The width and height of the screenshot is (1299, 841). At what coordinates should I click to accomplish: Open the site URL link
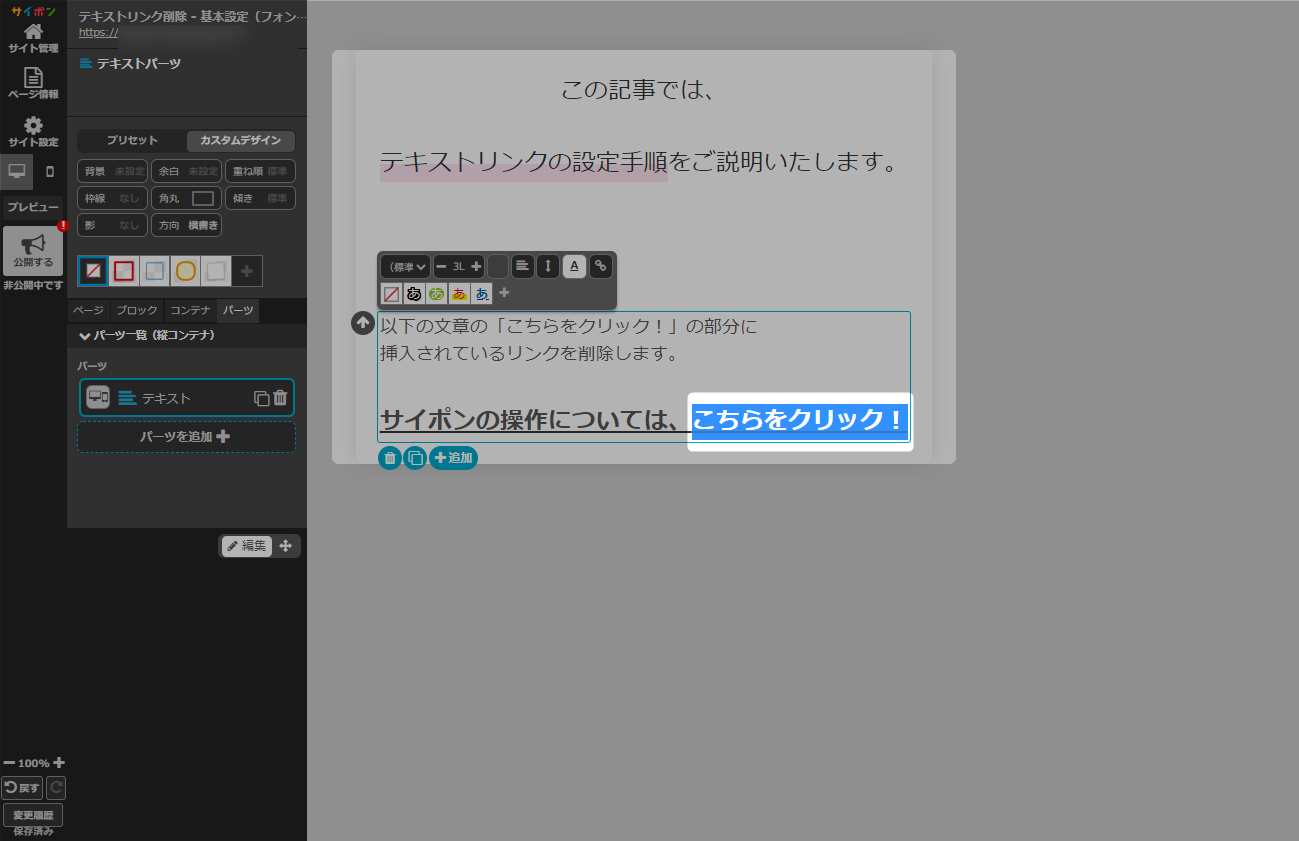(x=98, y=32)
